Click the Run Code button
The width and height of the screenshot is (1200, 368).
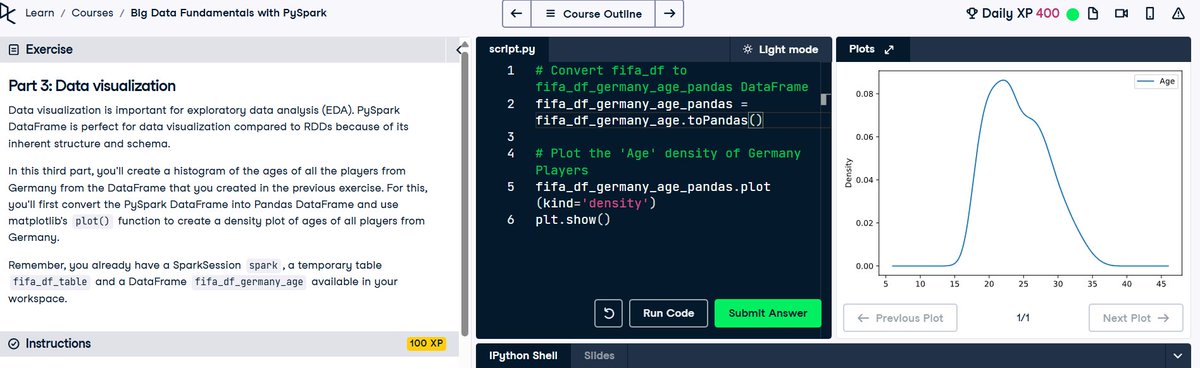pyautogui.click(x=668, y=313)
